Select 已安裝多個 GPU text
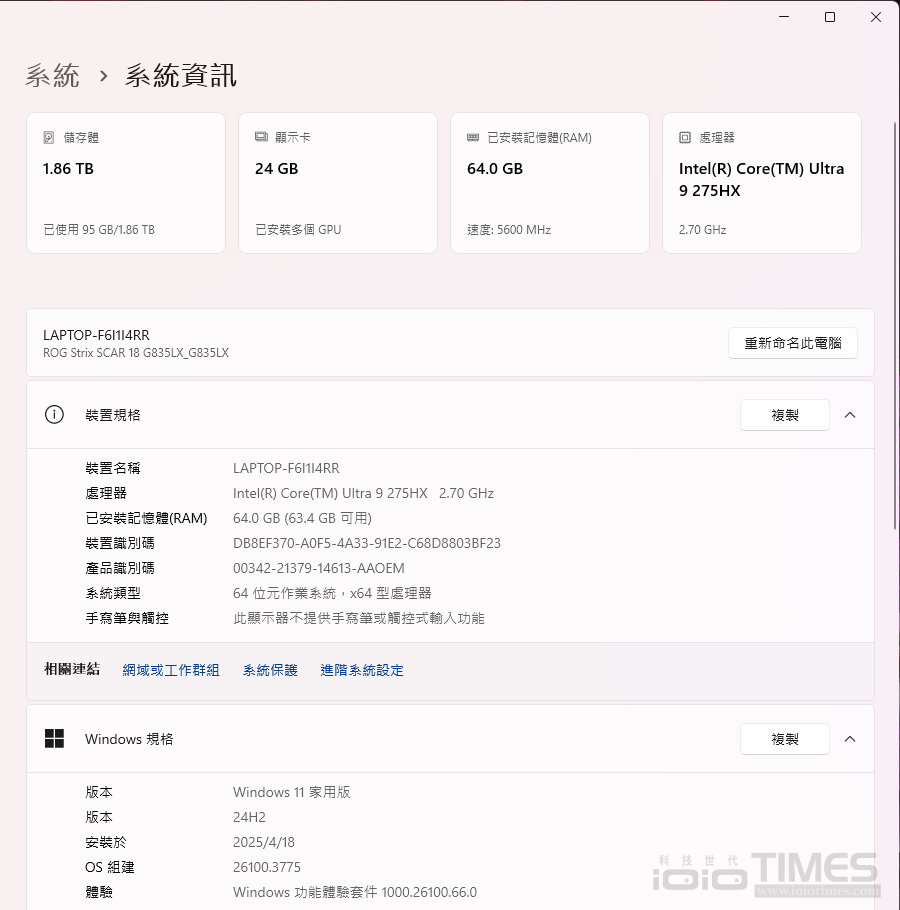The width and height of the screenshot is (900, 910). point(298,230)
